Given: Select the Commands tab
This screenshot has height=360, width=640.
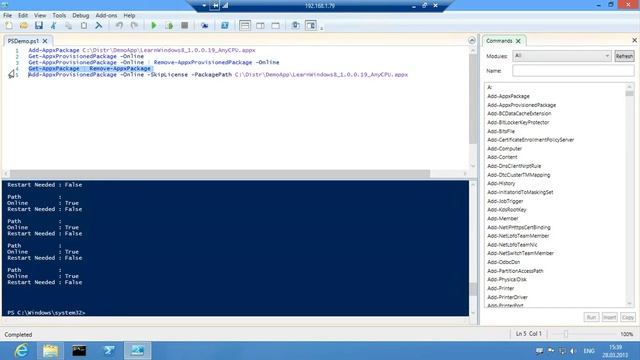Looking at the screenshot, I should coord(499,41).
